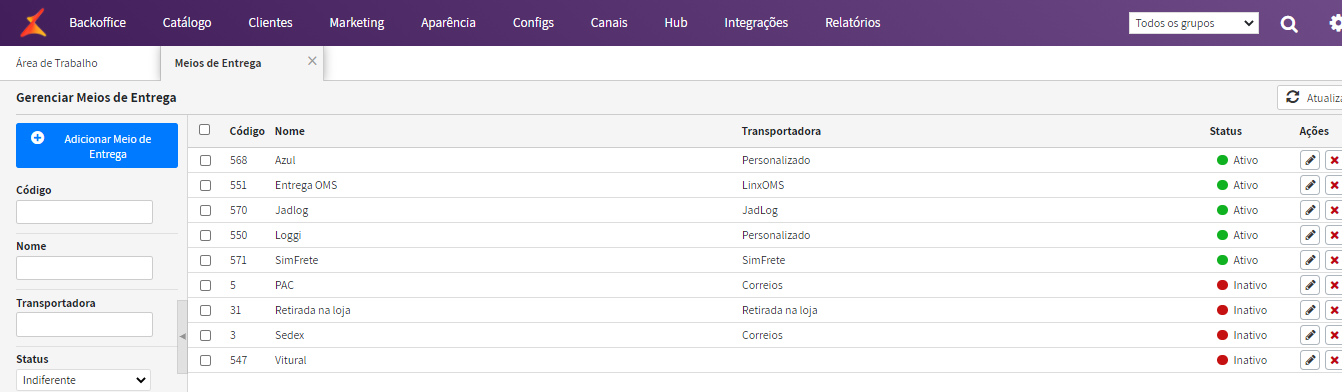Open the settings gear icon
Image resolution: width=1342 pixels, height=392 pixels.
(1334, 23)
